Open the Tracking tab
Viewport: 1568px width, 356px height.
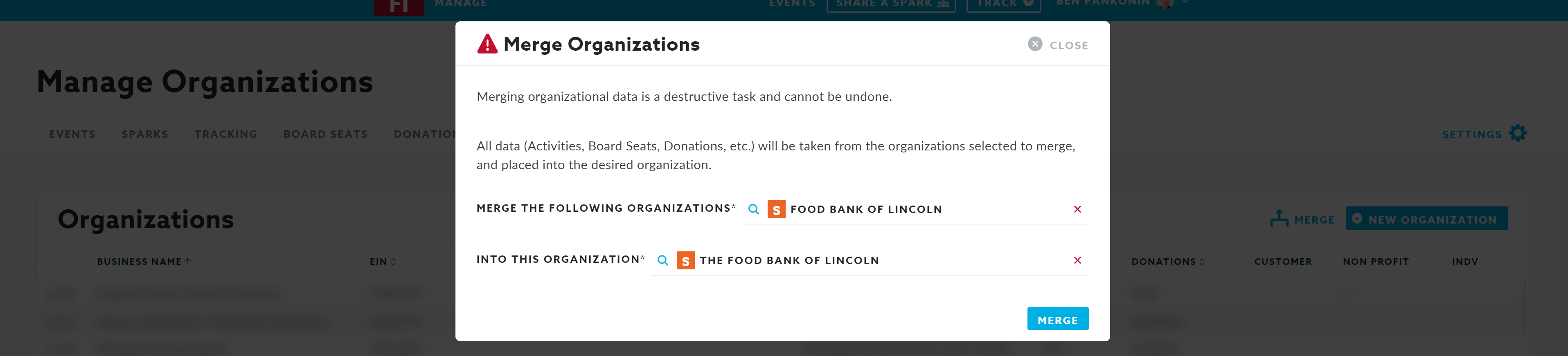tap(226, 134)
